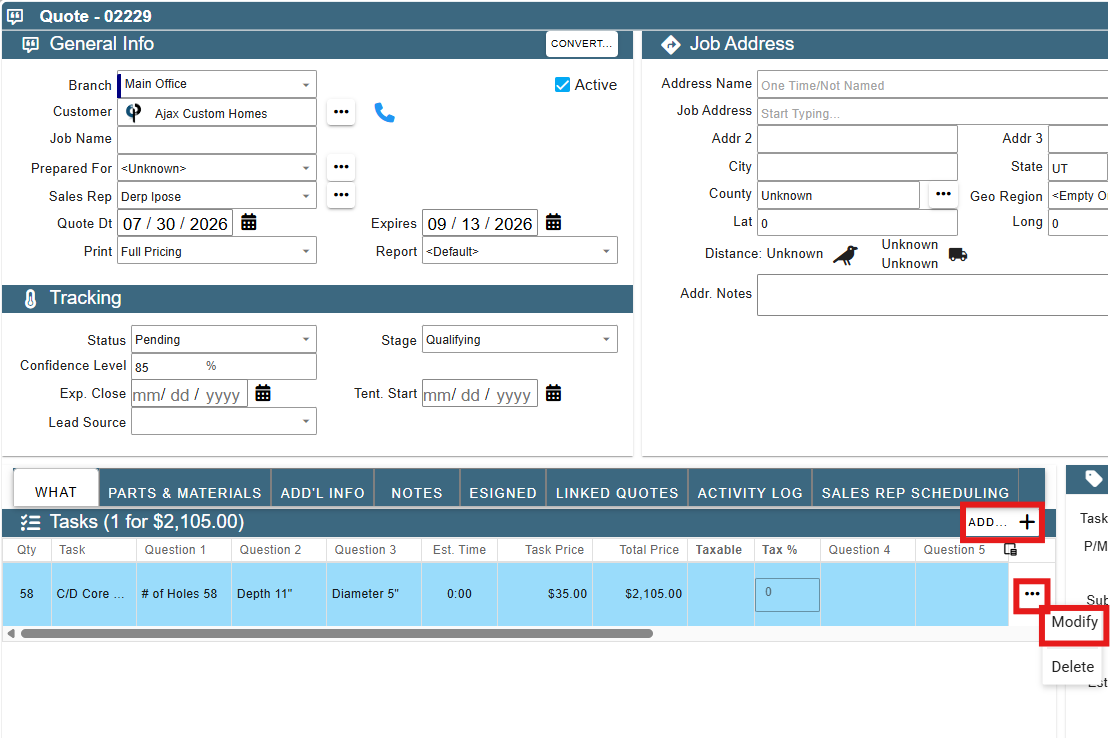
Task: Switch to the ADD'L INFO tab
Action: coord(323,489)
